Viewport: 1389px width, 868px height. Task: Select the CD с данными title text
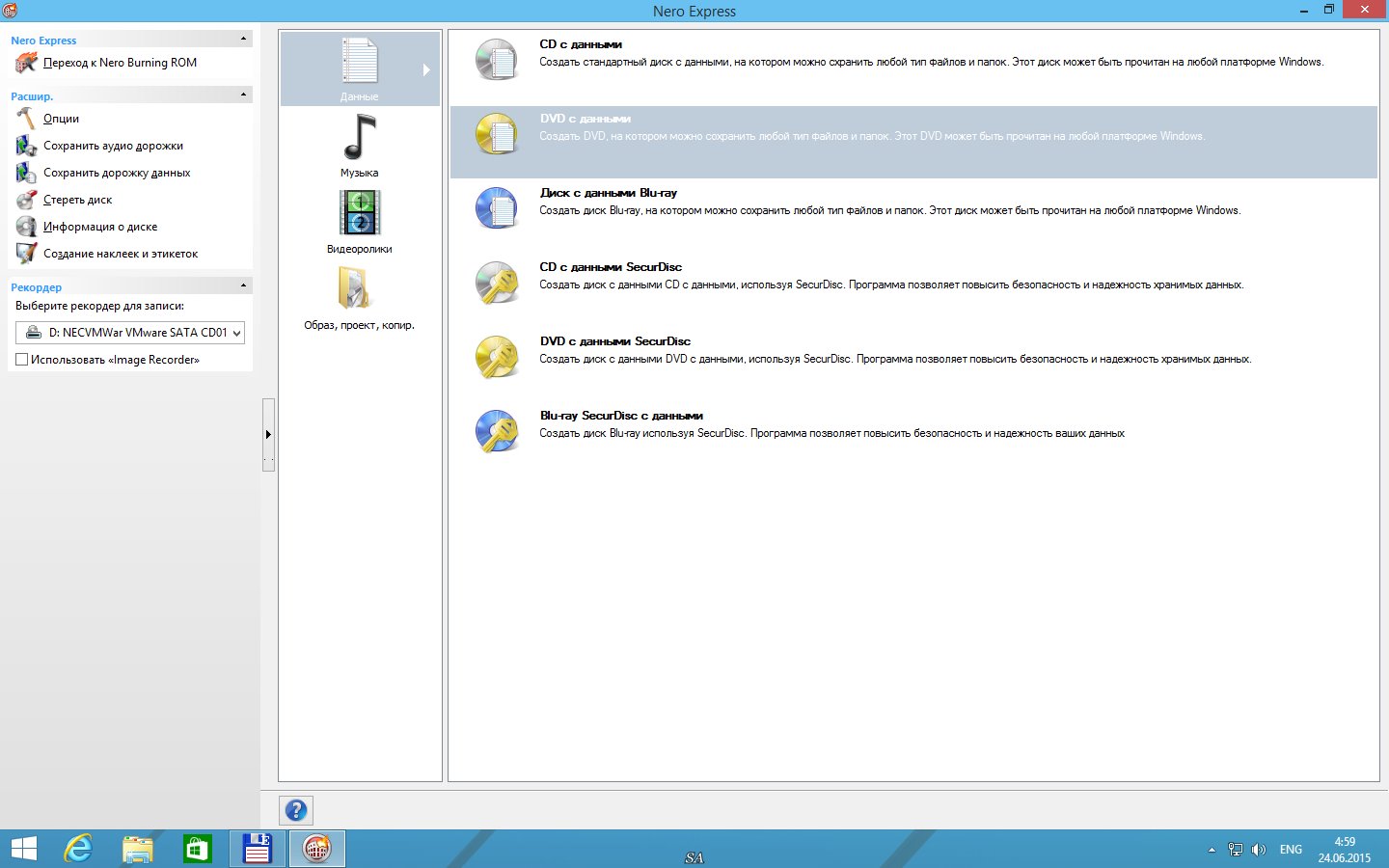[581, 44]
